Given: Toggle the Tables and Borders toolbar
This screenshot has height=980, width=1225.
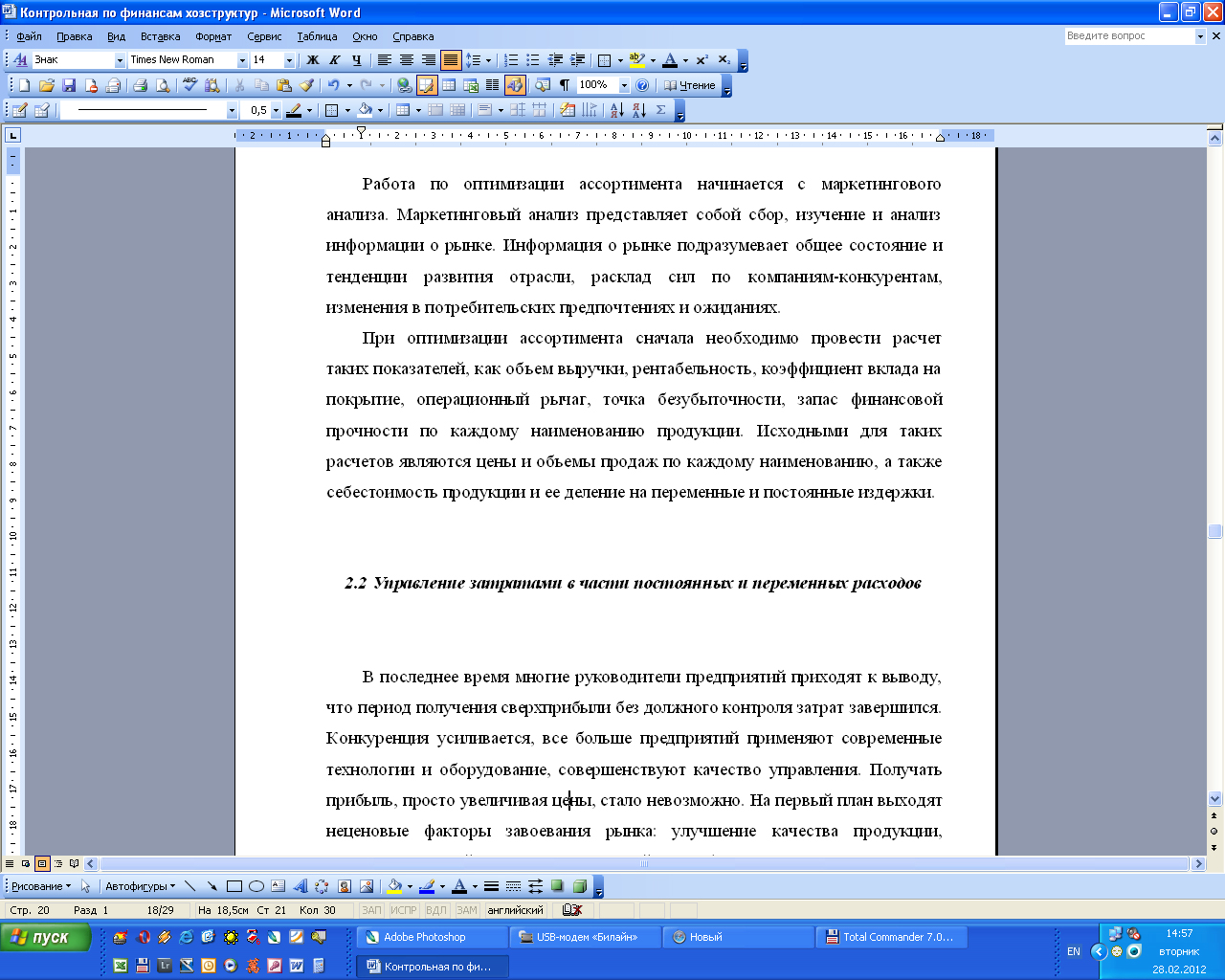Looking at the screenshot, I should click(427, 85).
